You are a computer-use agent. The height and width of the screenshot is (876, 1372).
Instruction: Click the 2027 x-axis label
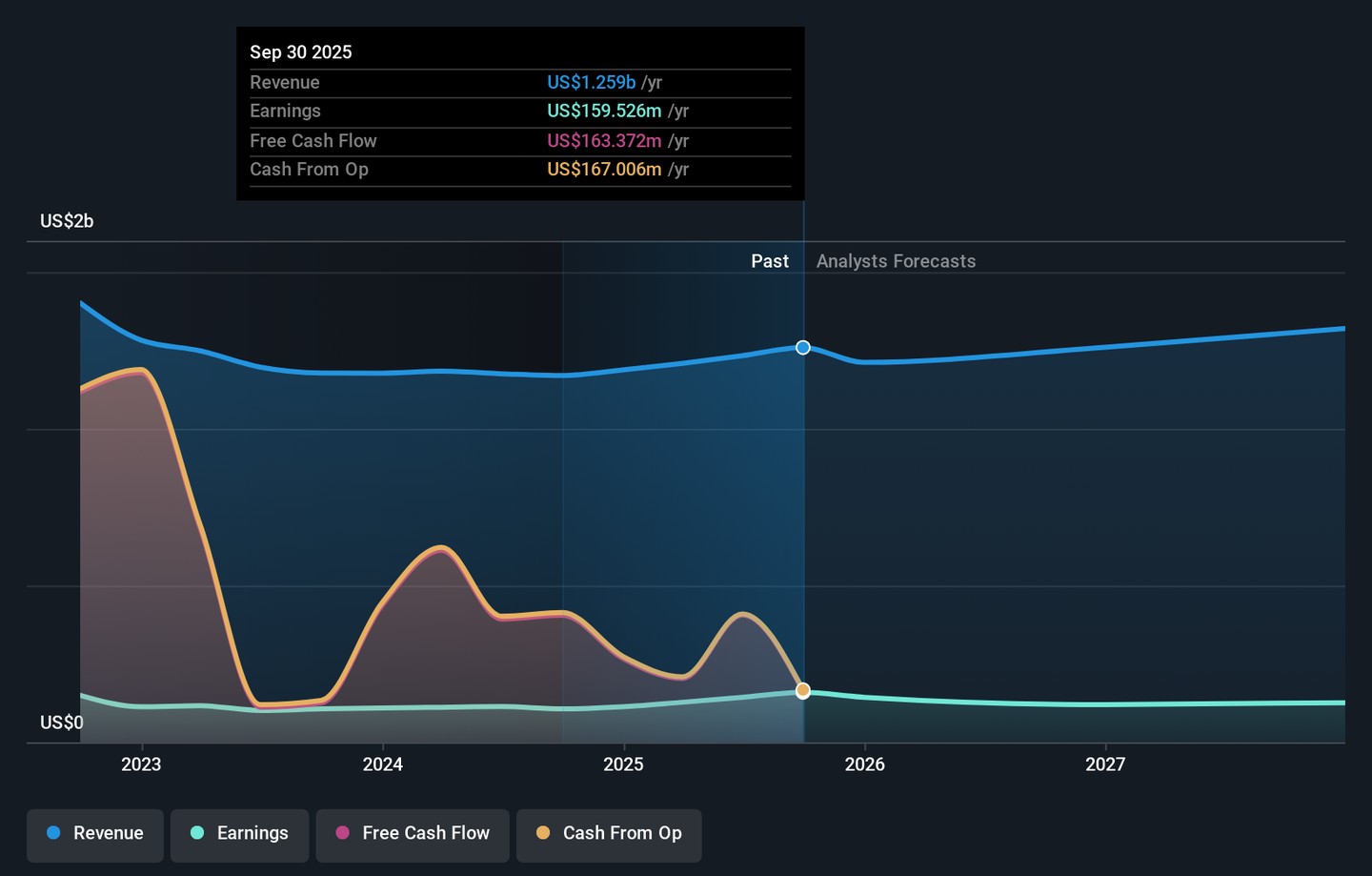point(1105,764)
